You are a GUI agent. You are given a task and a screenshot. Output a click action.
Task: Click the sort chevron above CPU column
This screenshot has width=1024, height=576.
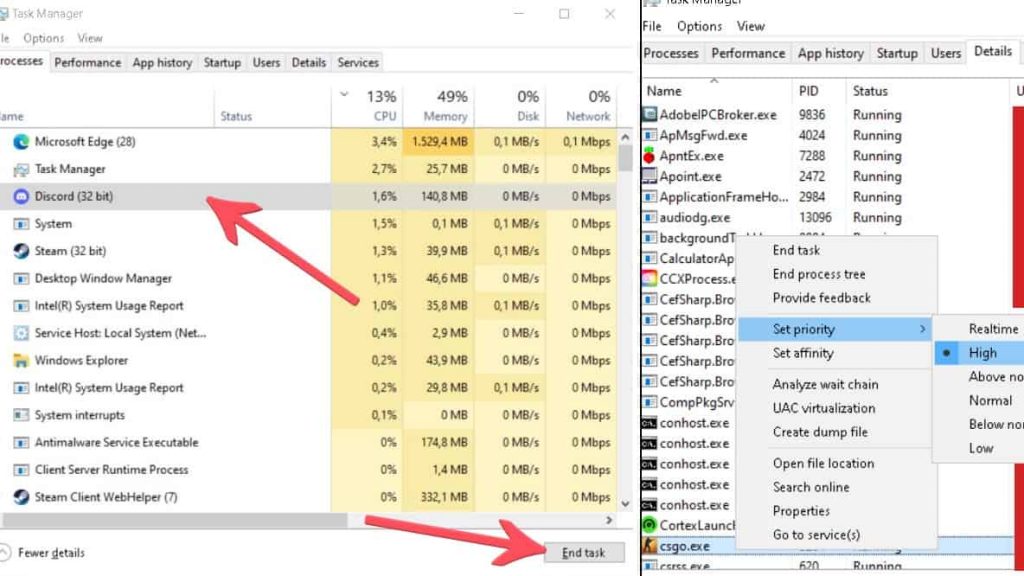point(344,95)
